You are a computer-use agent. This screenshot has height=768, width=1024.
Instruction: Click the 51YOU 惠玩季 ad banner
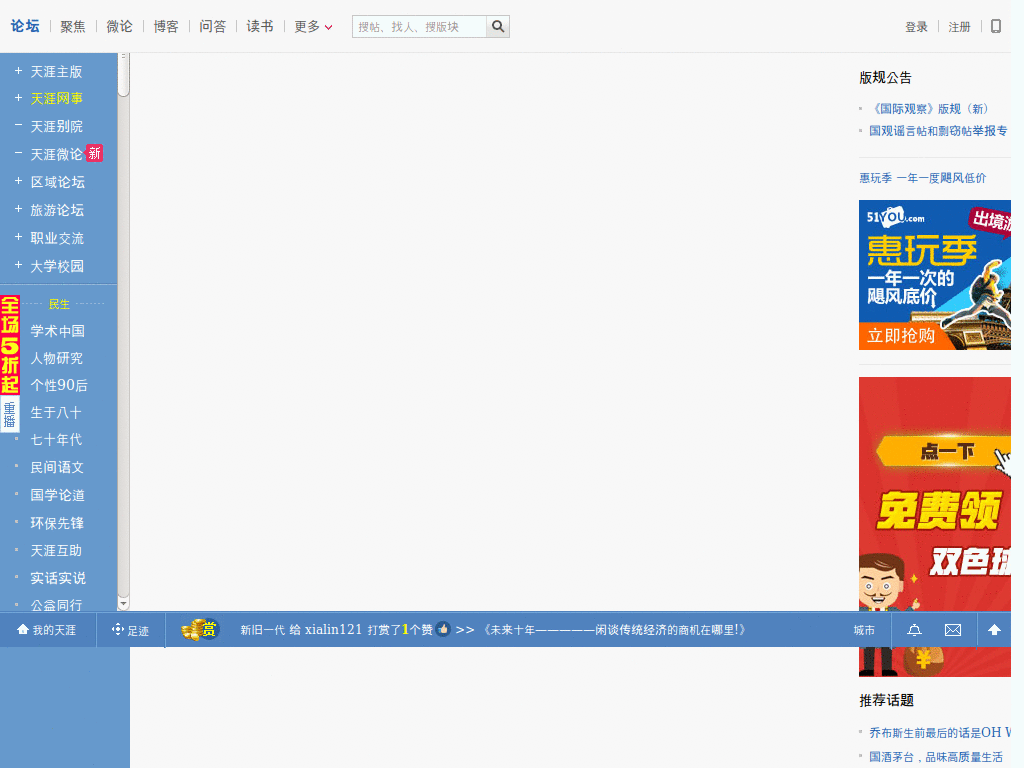(x=935, y=275)
